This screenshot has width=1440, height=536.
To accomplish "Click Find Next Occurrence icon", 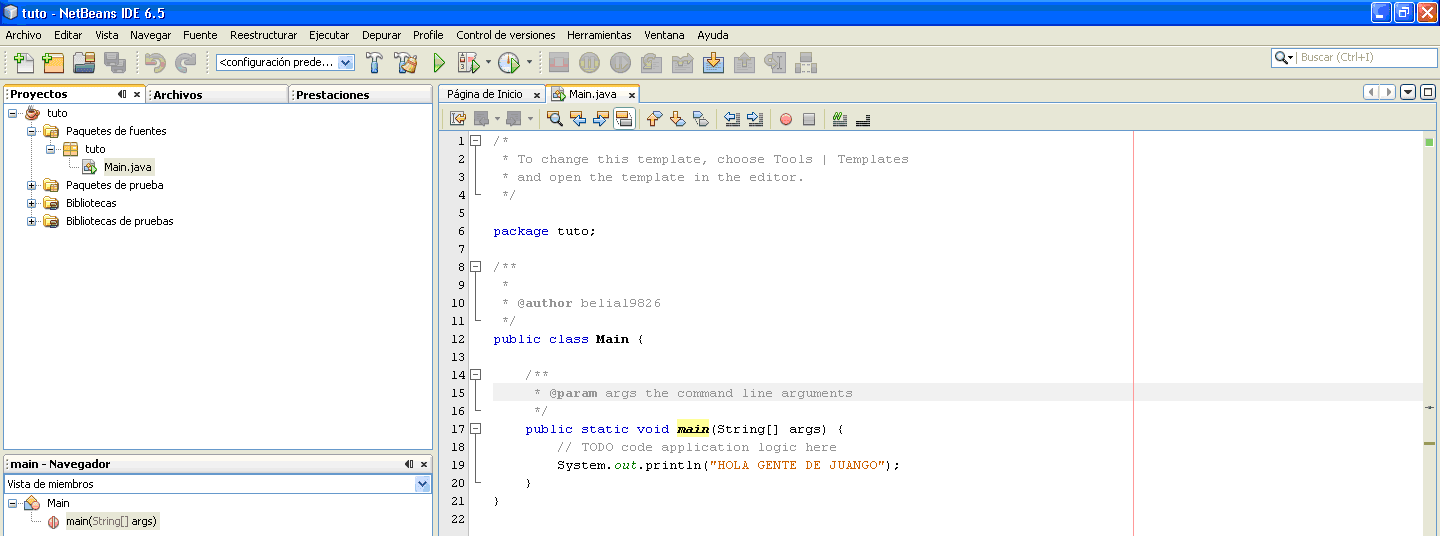I will pyautogui.click(x=601, y=119).
